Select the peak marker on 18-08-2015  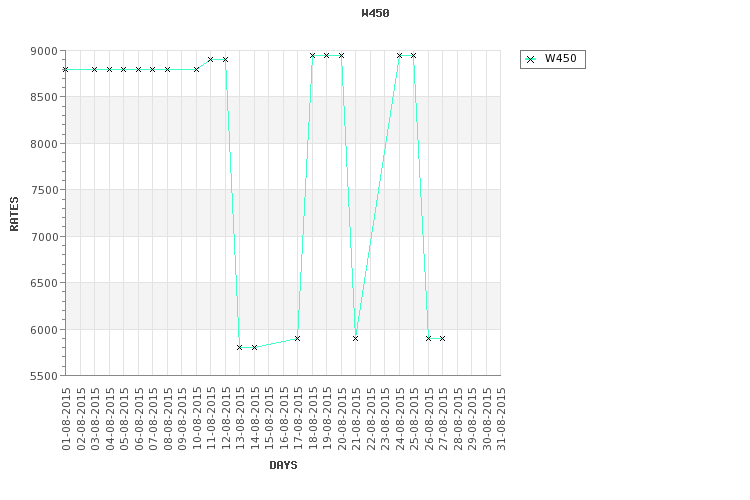[312, 55]
